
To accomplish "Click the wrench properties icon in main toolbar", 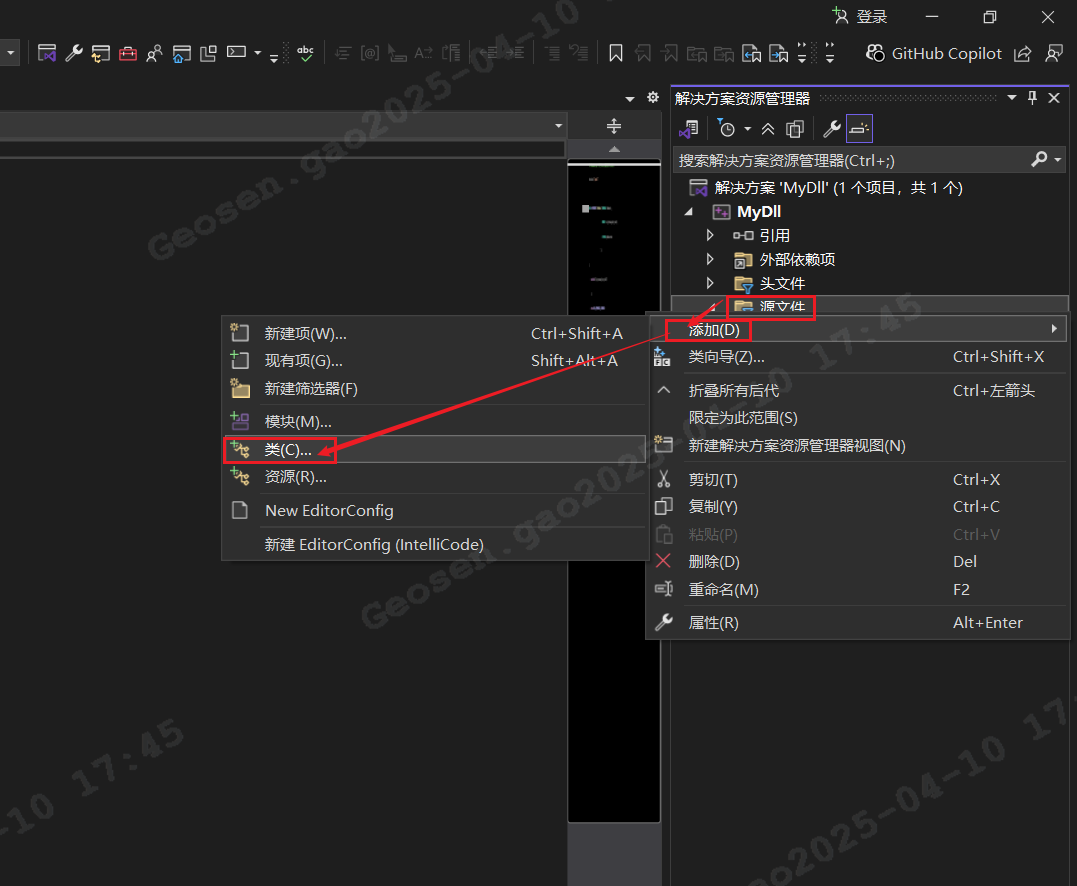I will coord(73,53).
